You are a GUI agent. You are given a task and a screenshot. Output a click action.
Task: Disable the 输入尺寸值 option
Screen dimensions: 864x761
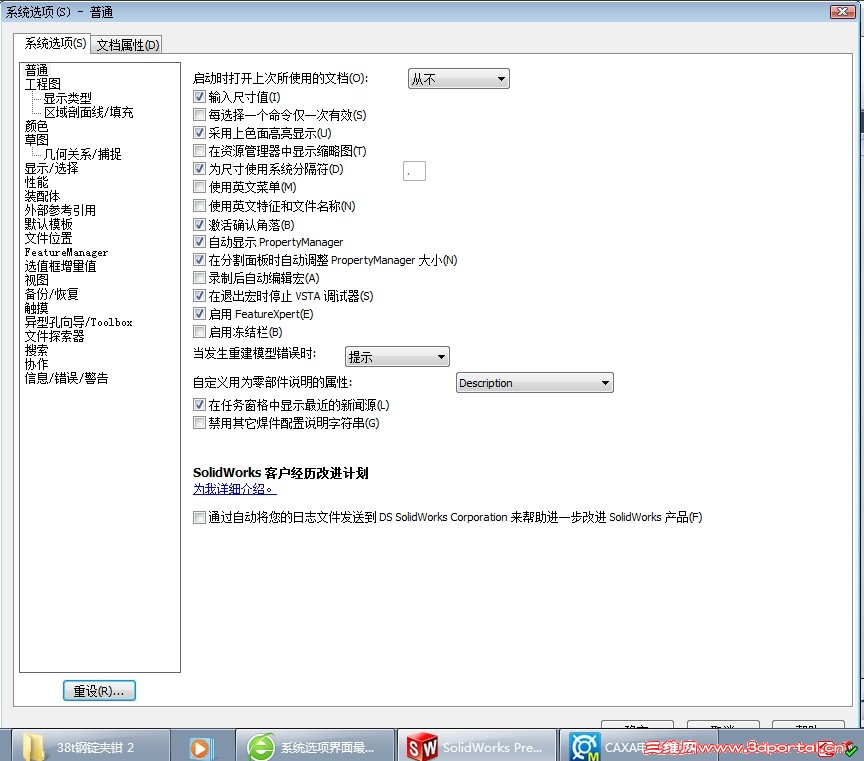coord(198,96)
